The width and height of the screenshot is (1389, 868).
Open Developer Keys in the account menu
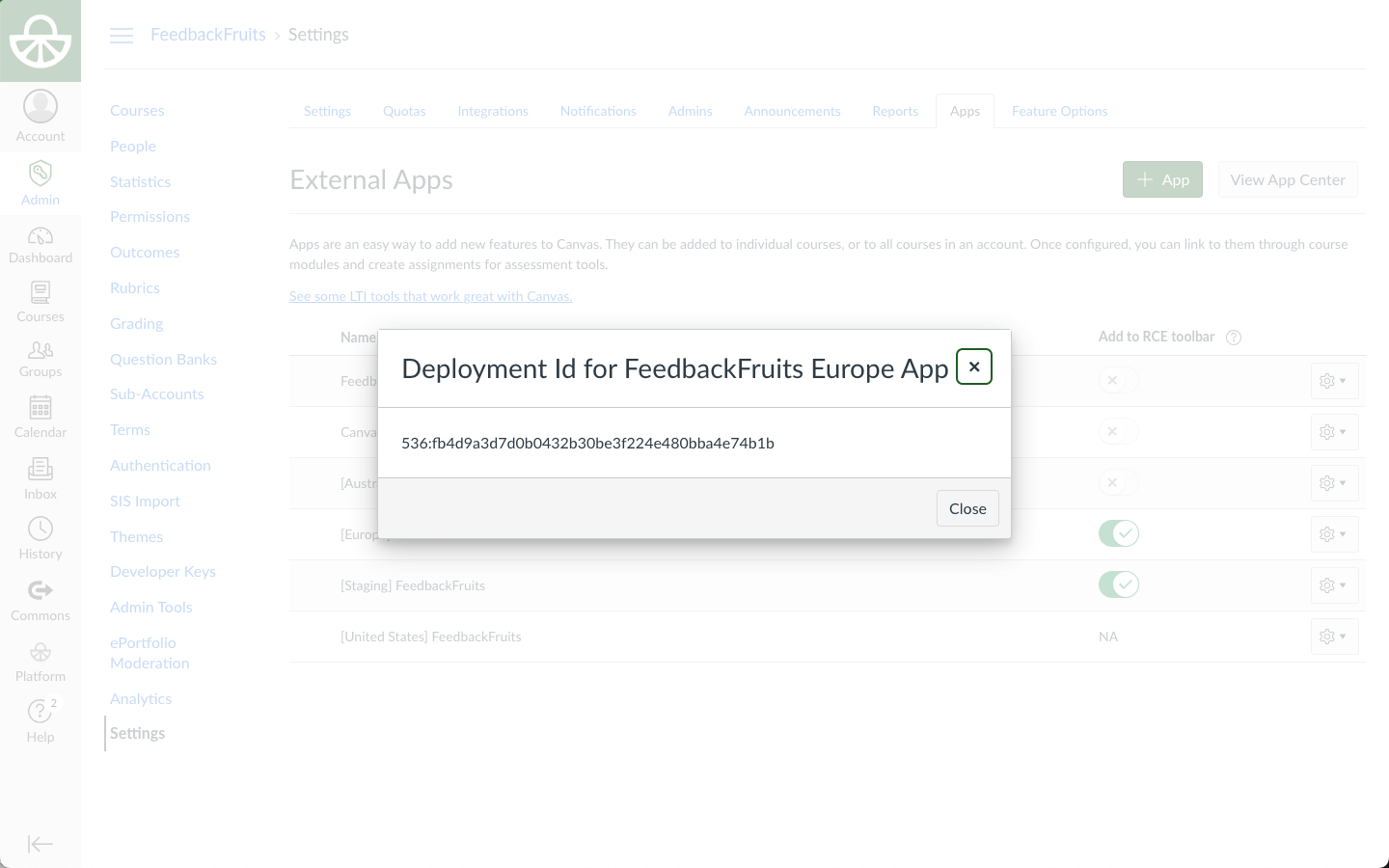tap(163, 572)
